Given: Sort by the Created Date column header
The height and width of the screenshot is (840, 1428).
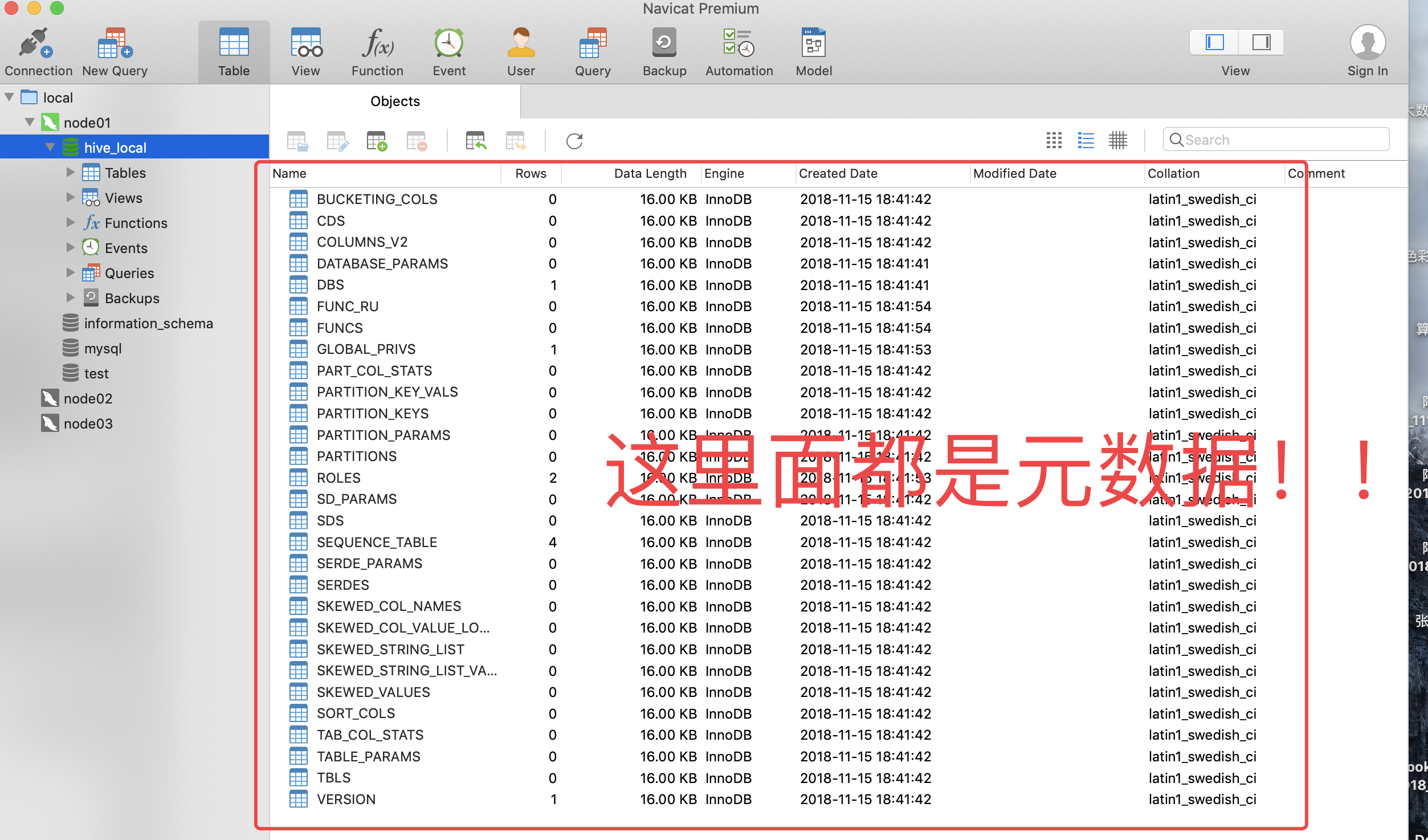Looking at the screenshot, I should 838,174.
